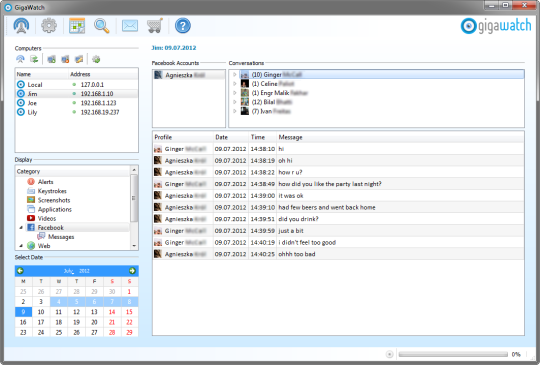540x365 pixels.
Task: Expand the Engr Malik conversation
Action: coord(235,93)
